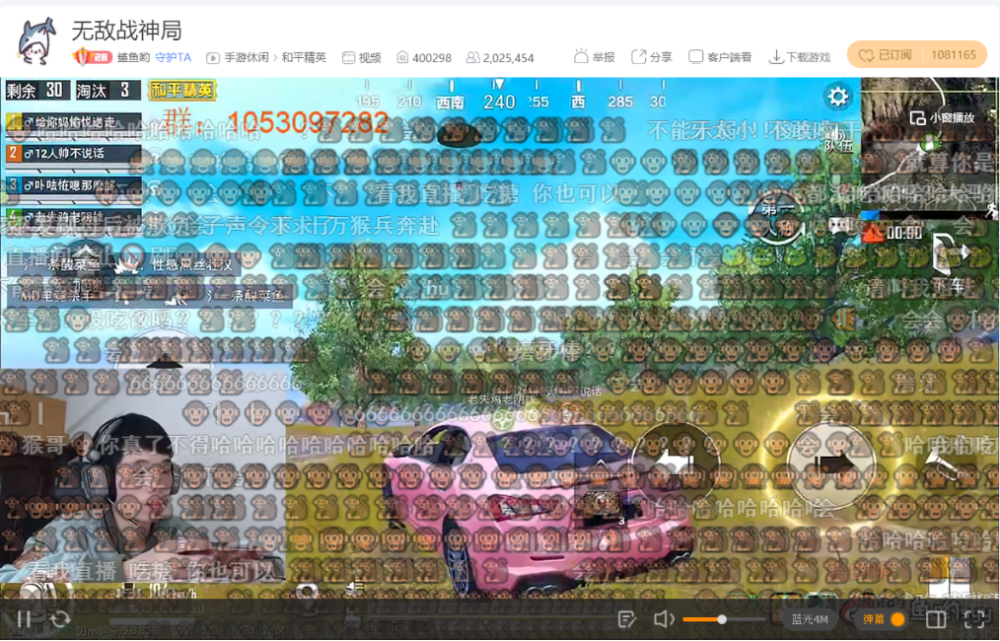Open the danmaku edit settings icon

627,619
